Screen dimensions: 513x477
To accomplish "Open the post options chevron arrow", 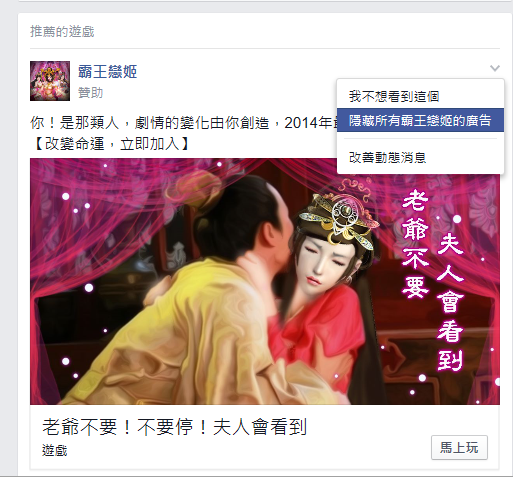I will point(495,68).
